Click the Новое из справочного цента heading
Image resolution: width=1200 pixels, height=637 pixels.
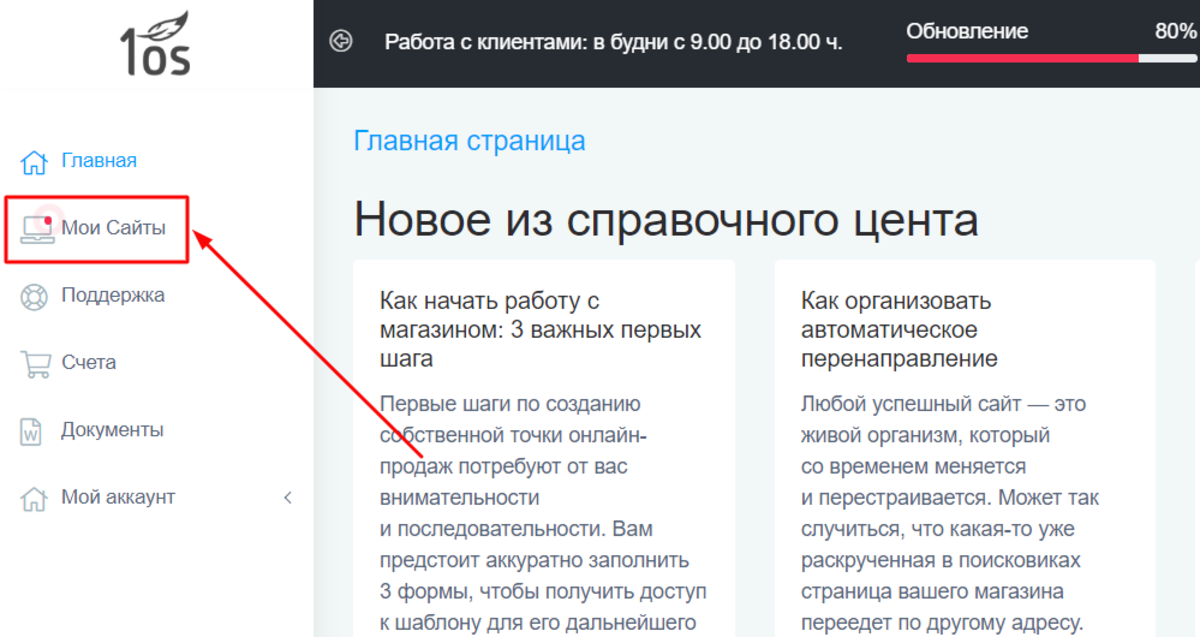tap(666, 220)
